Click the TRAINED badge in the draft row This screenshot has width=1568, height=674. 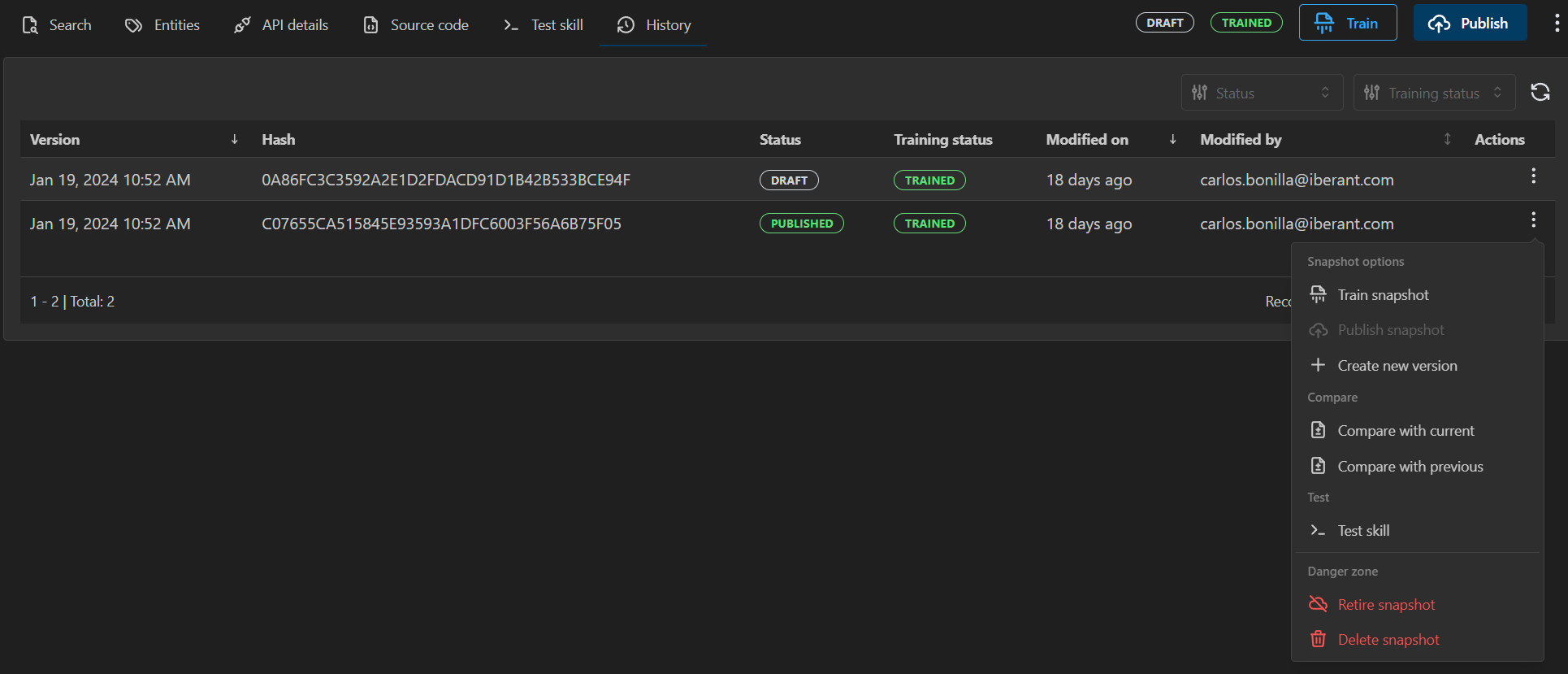pos(929,180)
